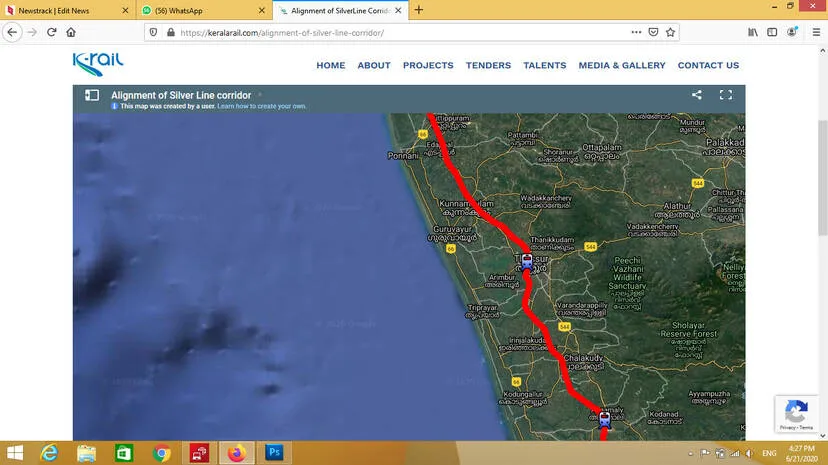The image size is (828, 465).
Task: Go to the TENDERS page
Action: pyautogui.click(x=488, y=66)
